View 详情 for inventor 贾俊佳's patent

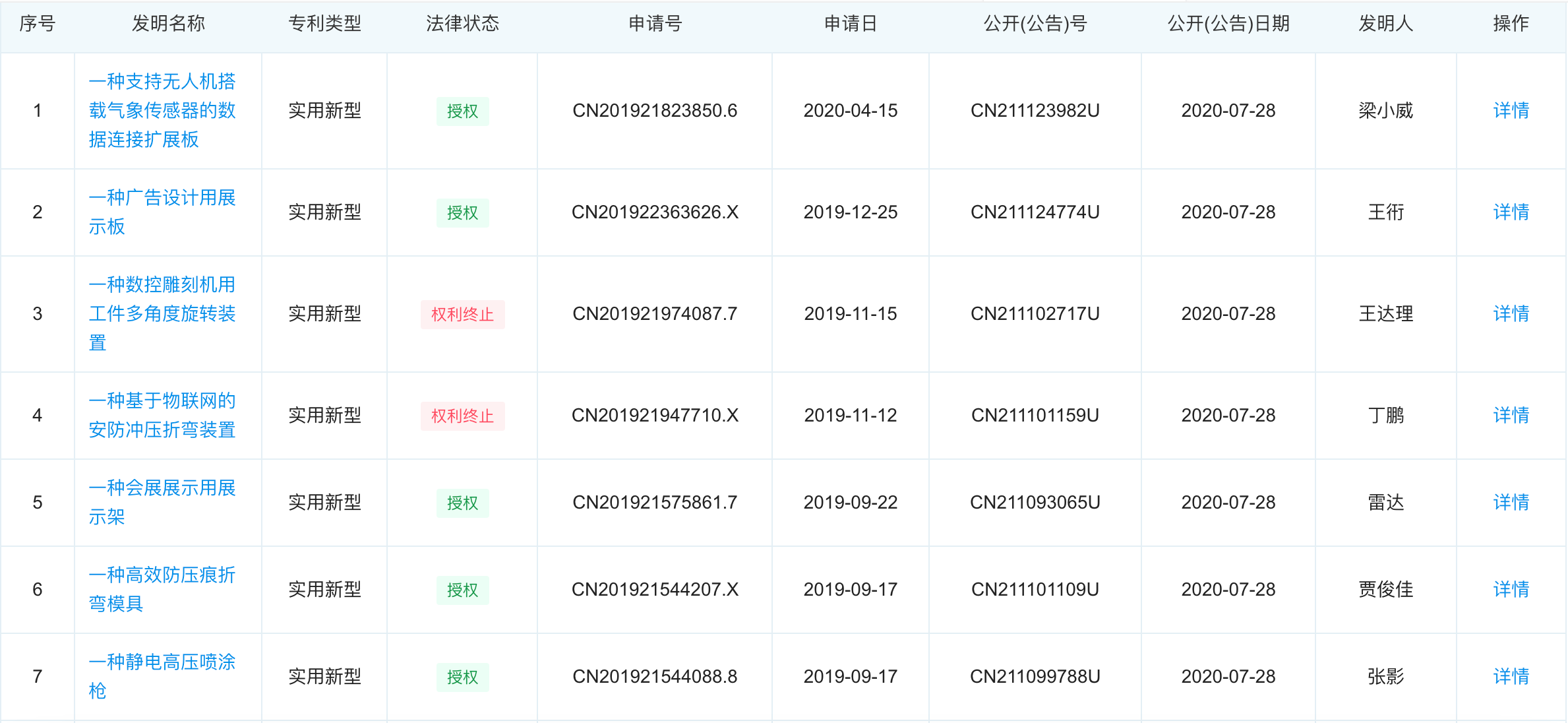pos(1511,589)
